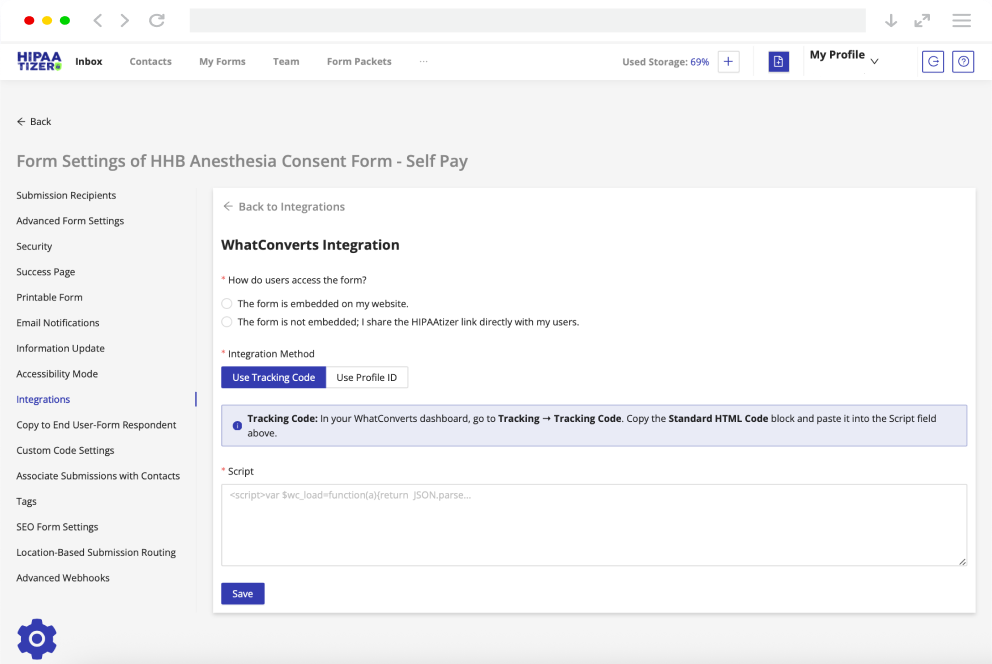992x664 pixels.
Task: Open Form Packets in the top navigation
Action: (359, 62)
